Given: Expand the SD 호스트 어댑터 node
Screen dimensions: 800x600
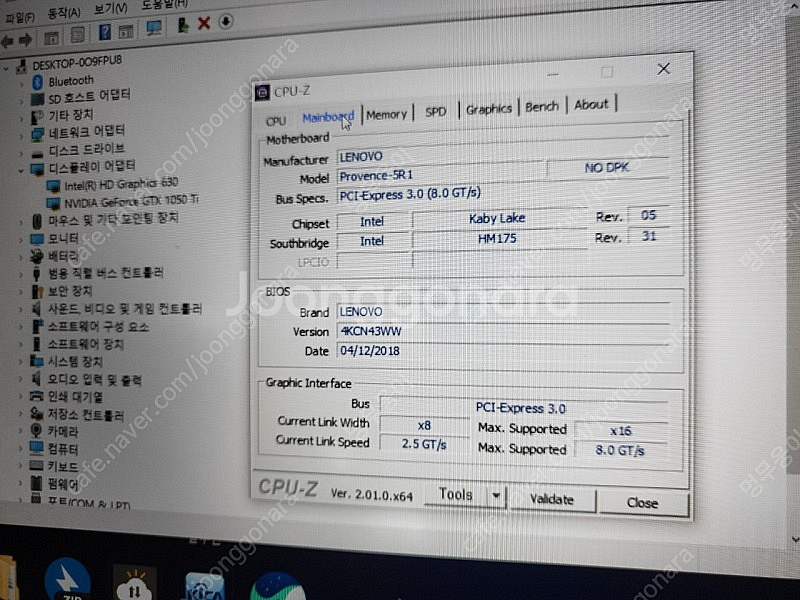Looking at the screenshot, I should [21, 101].
